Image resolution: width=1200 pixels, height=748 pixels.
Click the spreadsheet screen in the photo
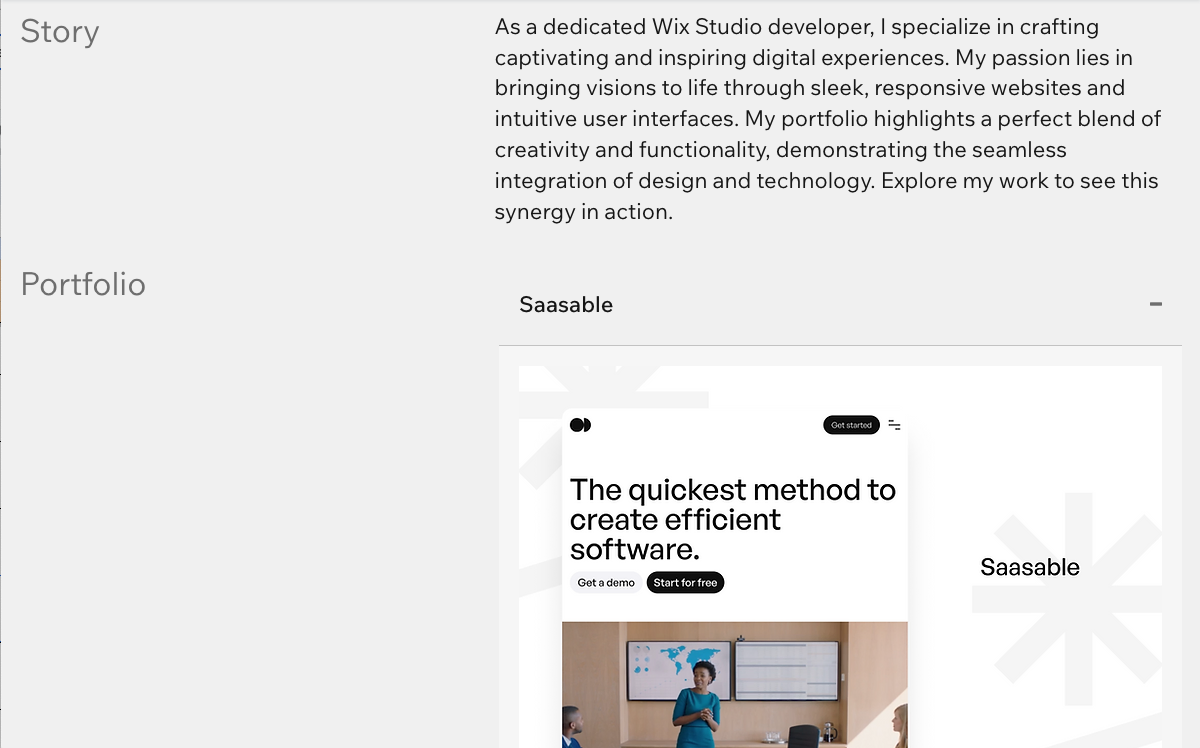[x=787, y=668]
